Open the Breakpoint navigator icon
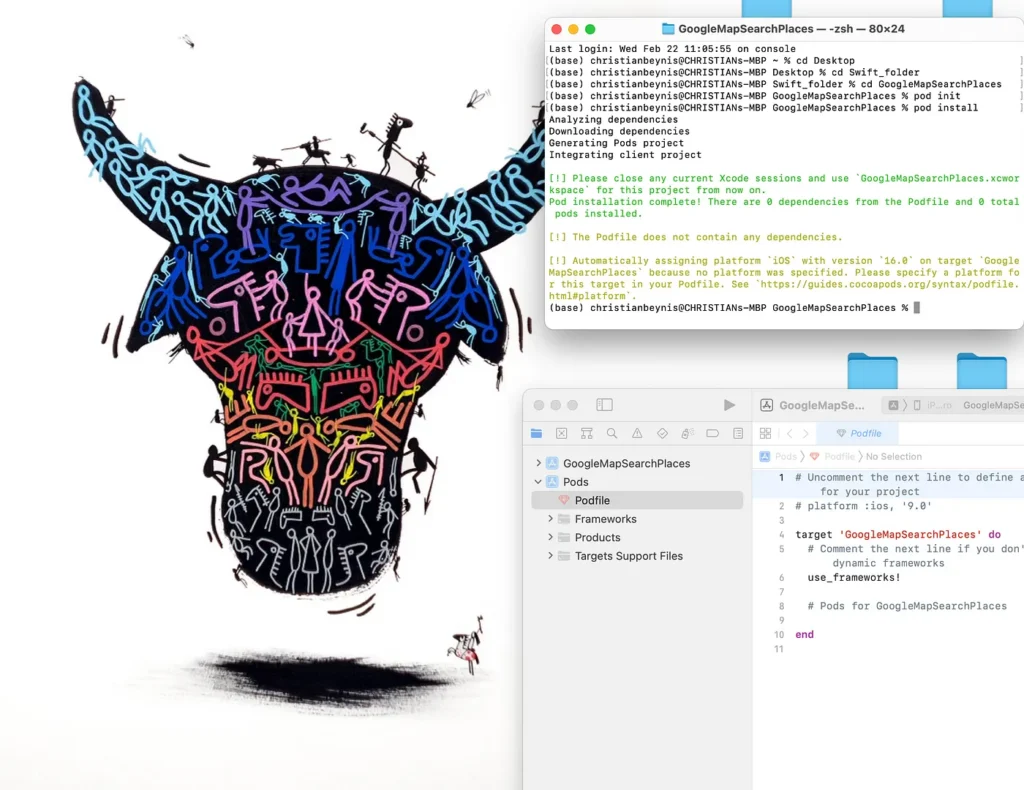The image size is (1024, 790). [x=712, y=433]
